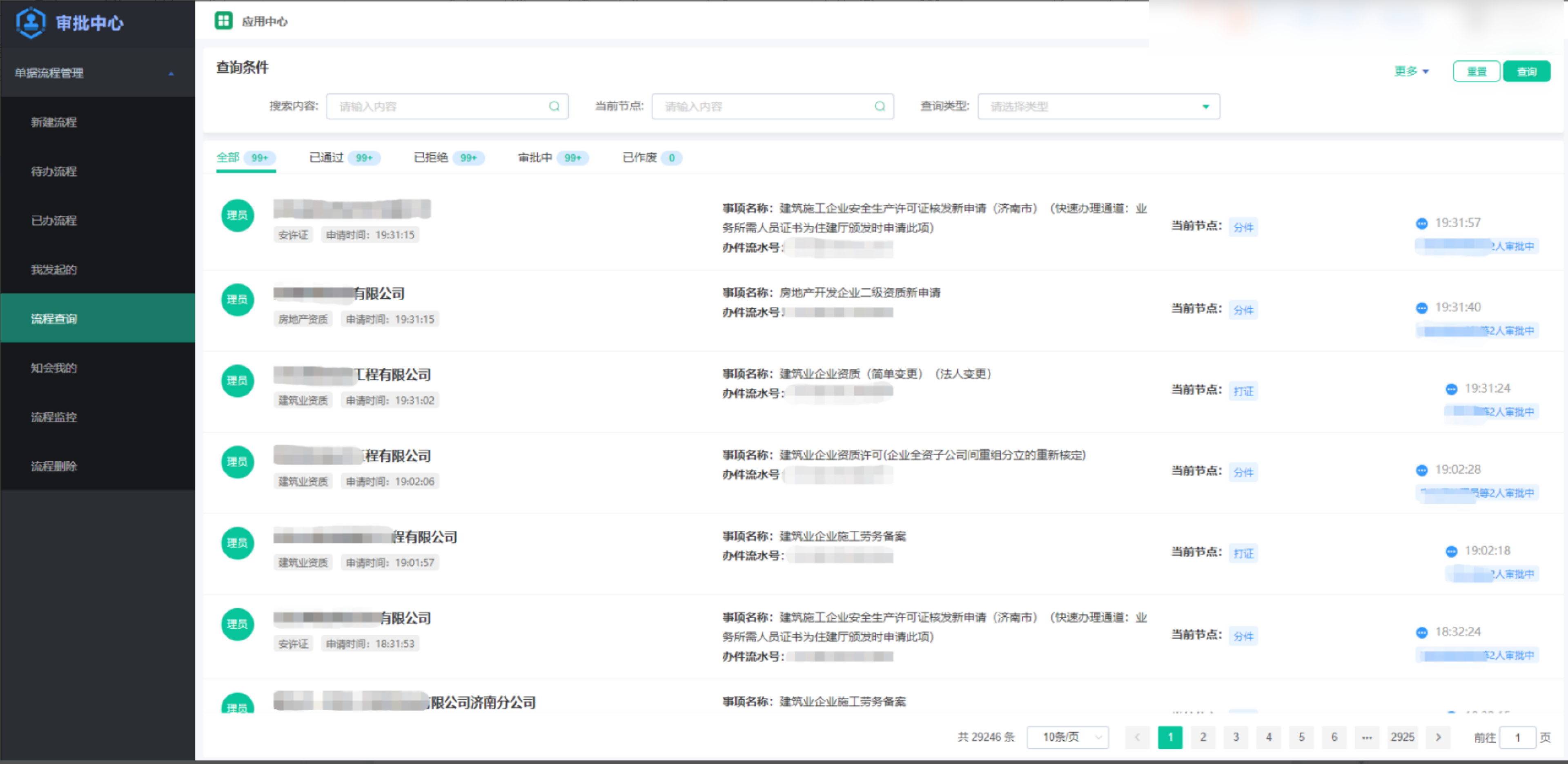Viewport: 1568px width, 764px height.
Task: Click the 查询 button
Action: [1526, 71]
